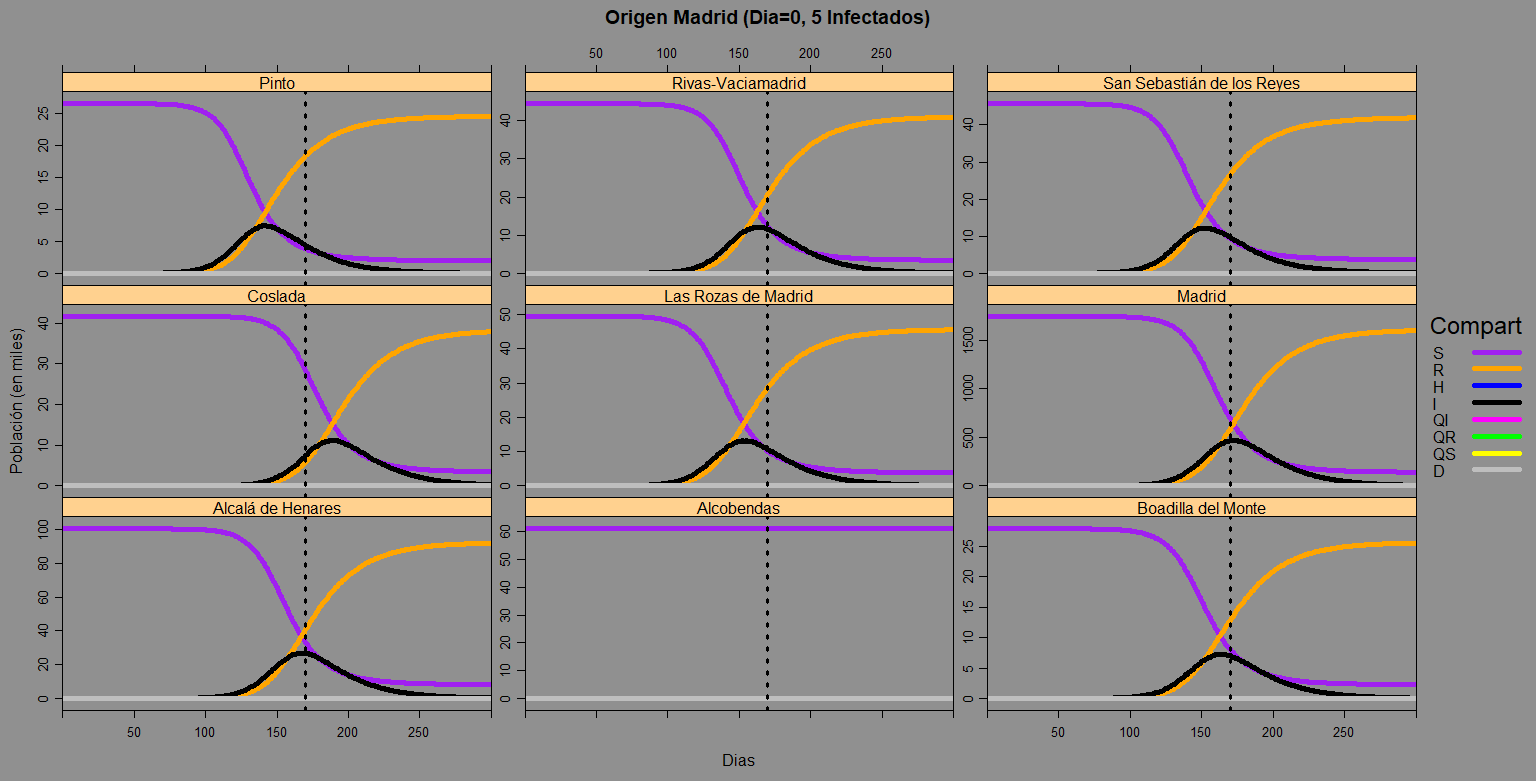Select the Alcobendas panel header strip
The width and height of the screenshot is (1536, 781).
point(739,508)
